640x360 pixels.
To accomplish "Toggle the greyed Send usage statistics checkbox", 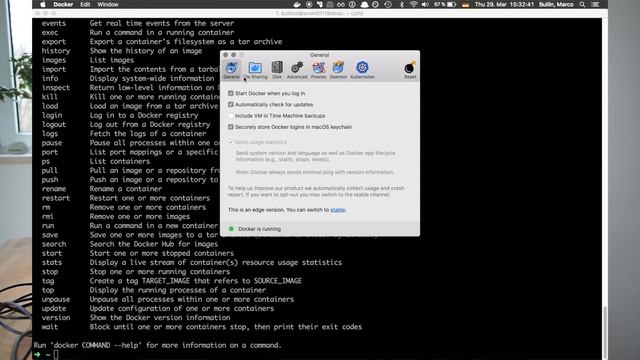I will click(231, 142).
